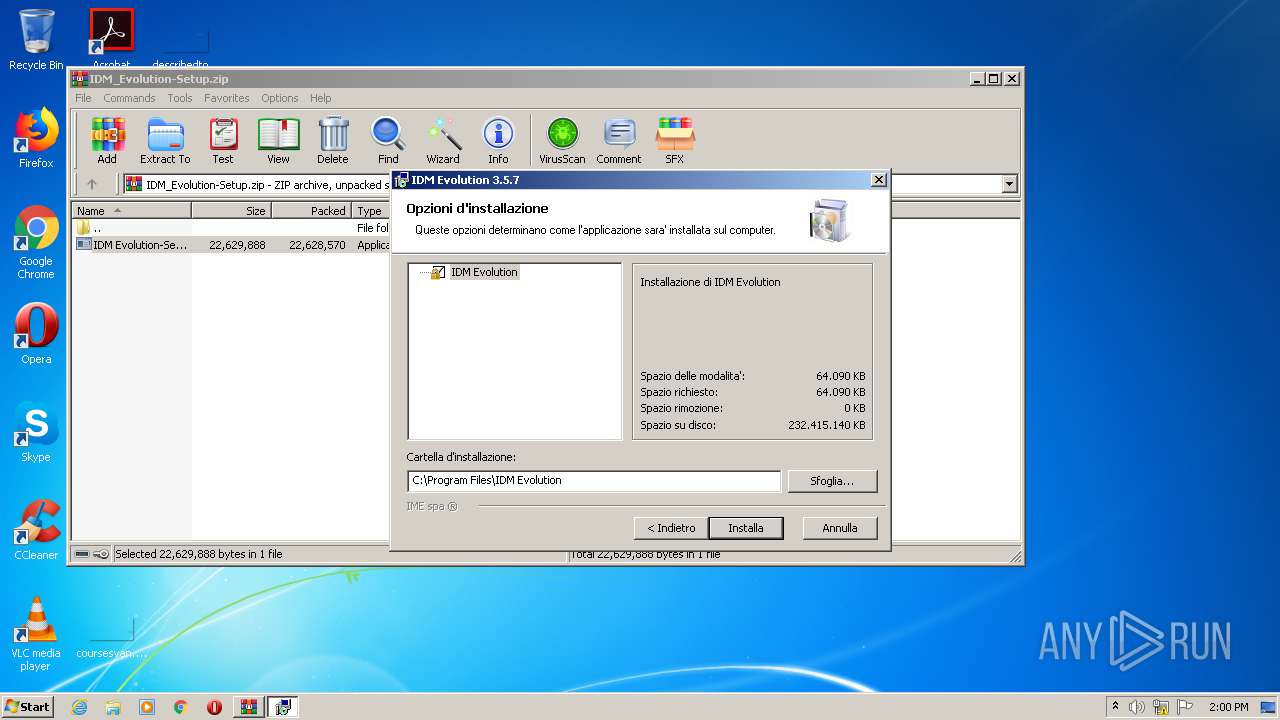Click the Comment toolbar icon
Viewport: 1280px width, 720px height.
click(x=619, y=140)
